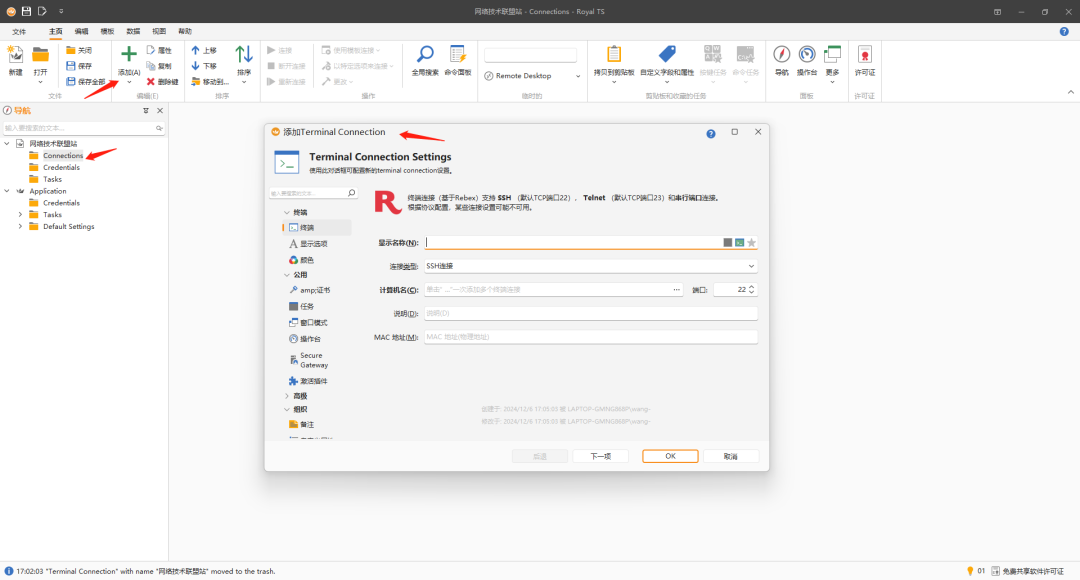This screenshot has height=580, width=1080.
Task: Expand the Default Settings folder
Action: 20,227
